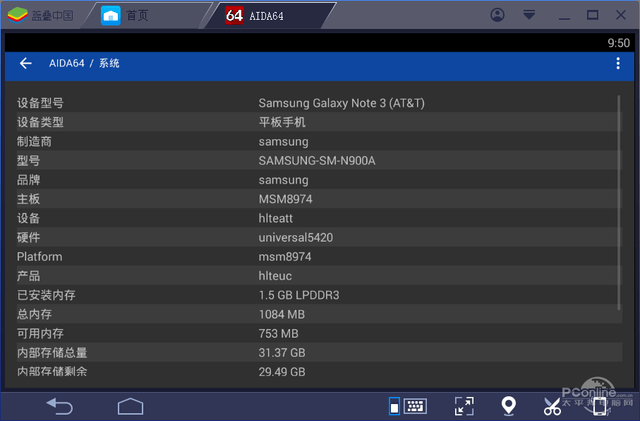Open the location pin tool

click(509, 406)
